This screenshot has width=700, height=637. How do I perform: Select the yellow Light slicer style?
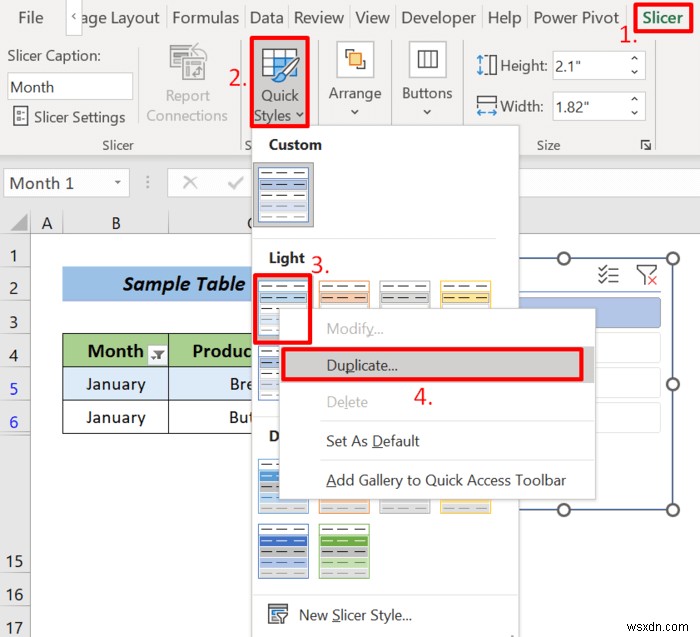[x=465, y=294]
